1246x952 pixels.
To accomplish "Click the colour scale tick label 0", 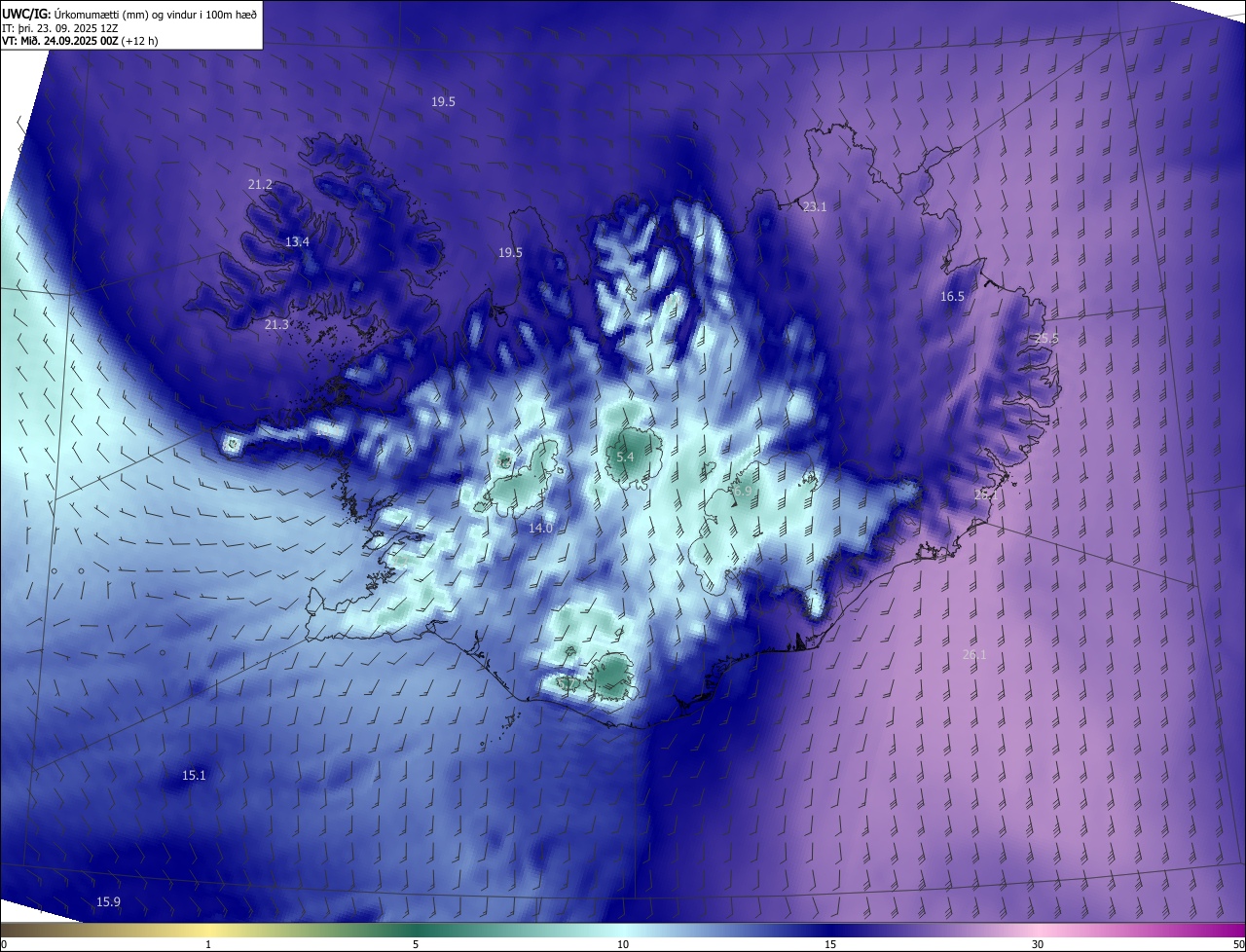I will pos(4,944).
